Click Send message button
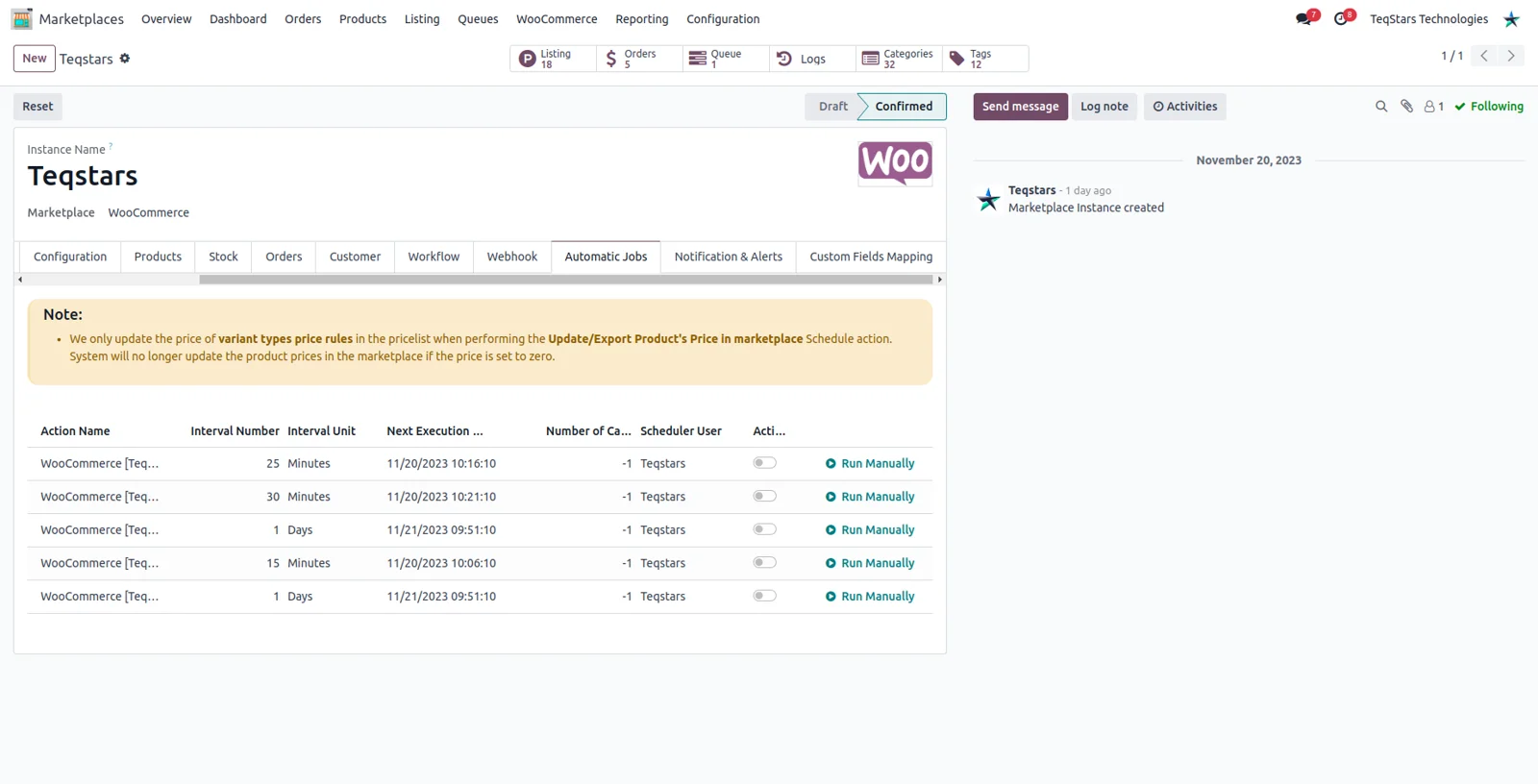Image resolution: width=1538 pixels, height=784 pixels. (x=1020, y=107)
